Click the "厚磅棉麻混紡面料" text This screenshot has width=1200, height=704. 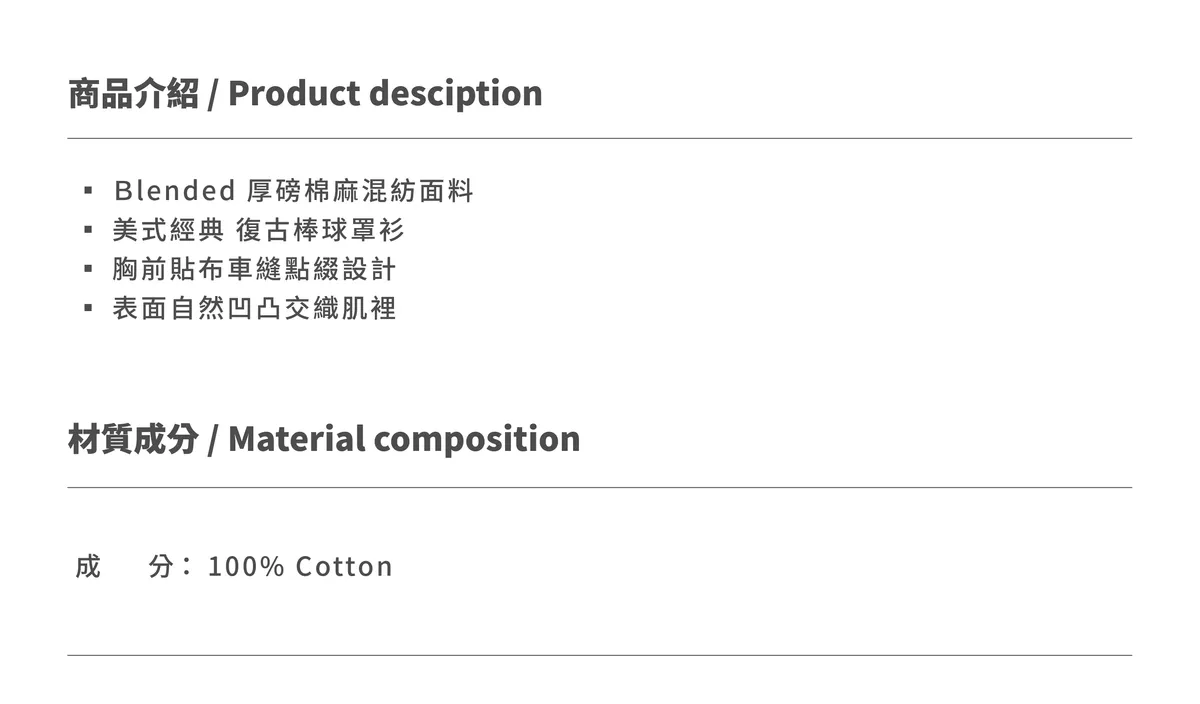pyautogui.click(x=360, y=190)
